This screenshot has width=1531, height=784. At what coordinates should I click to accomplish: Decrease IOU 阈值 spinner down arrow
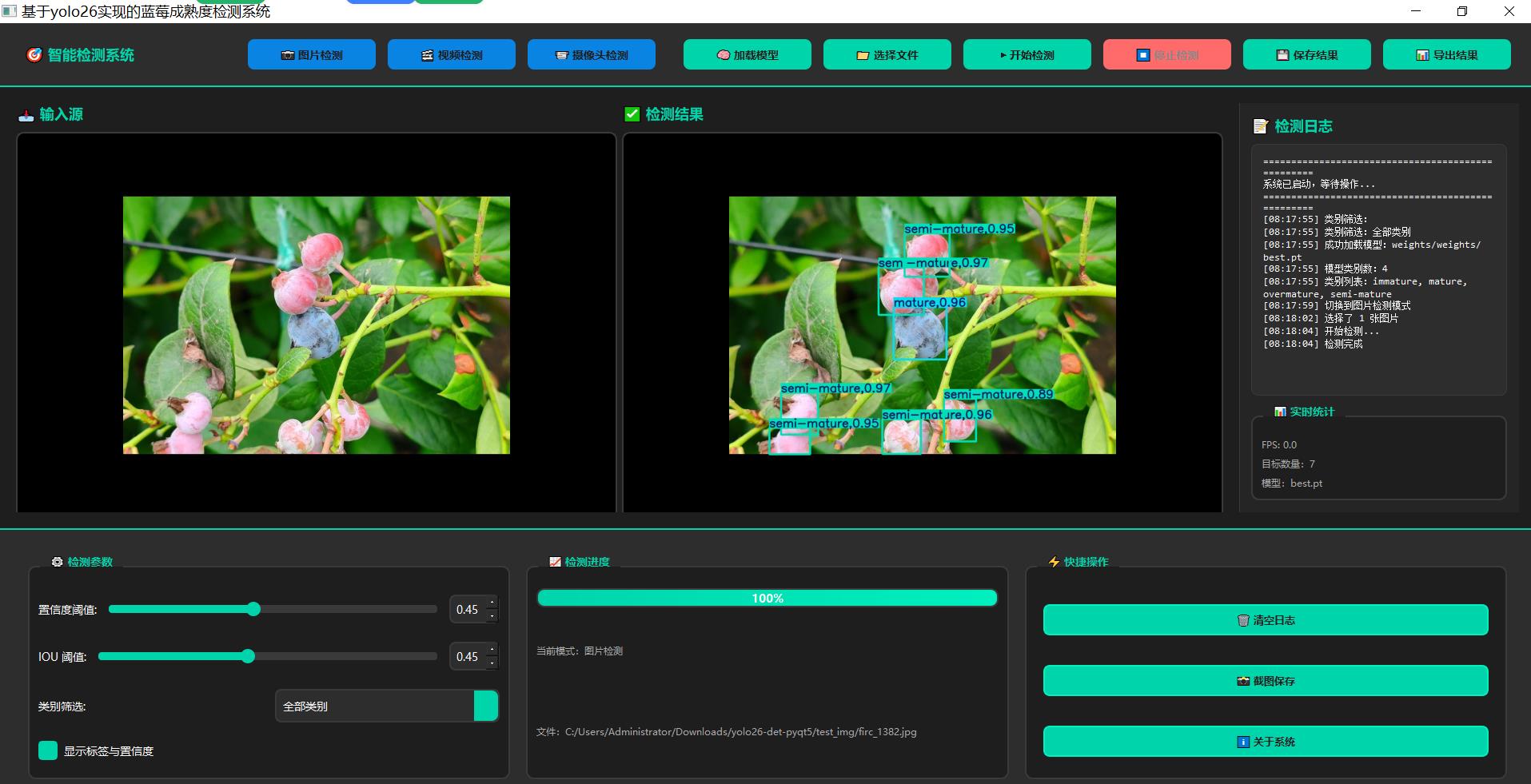(492, 663)
